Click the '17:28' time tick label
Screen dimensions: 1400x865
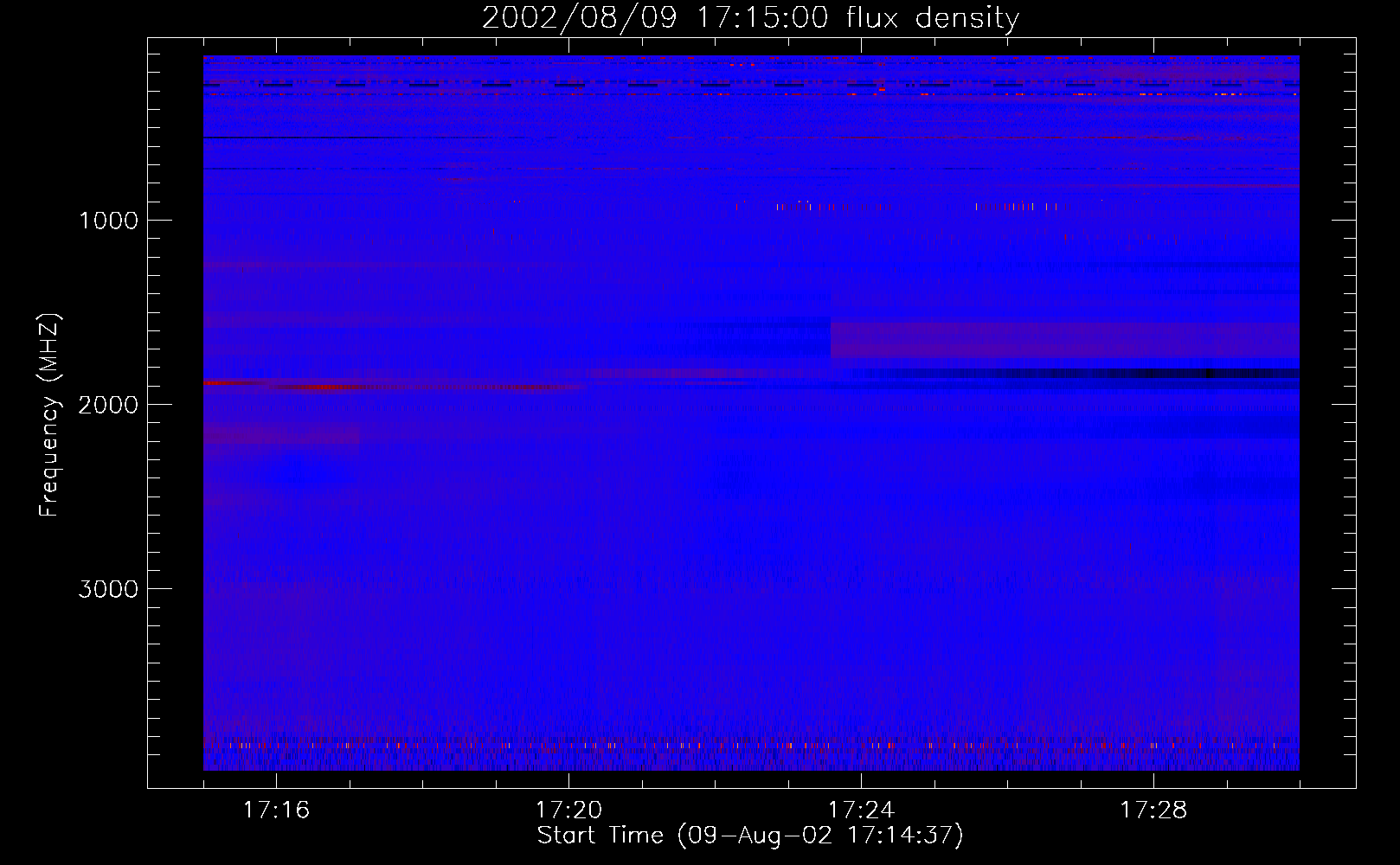1153,810
